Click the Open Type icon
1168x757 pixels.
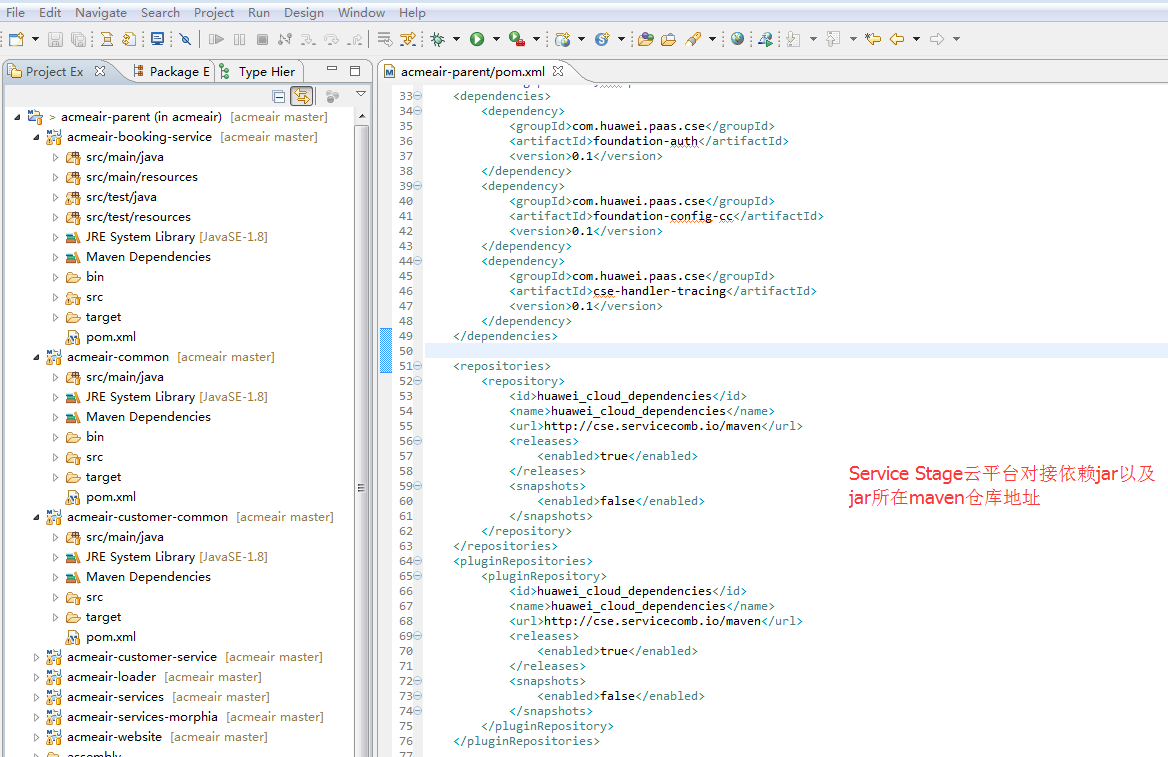[645, 39]
